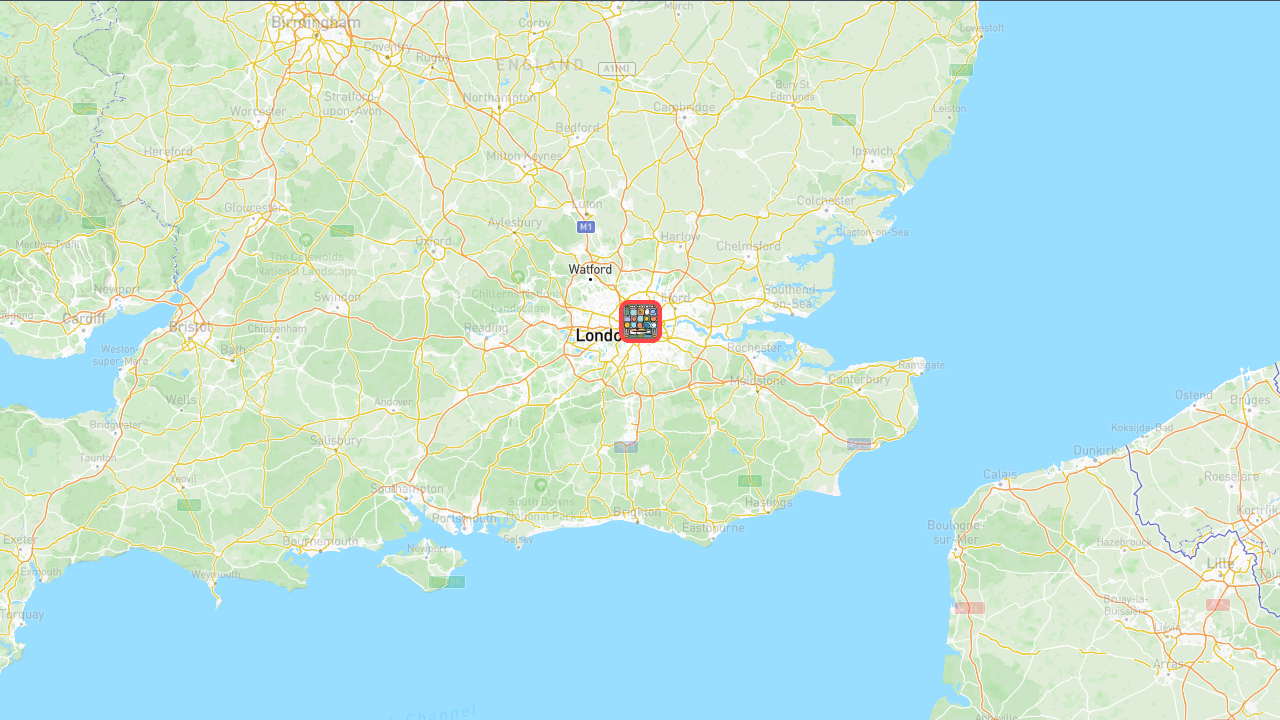Click the A1(M) road shield
The height and width of the screenshot is (720, 1280).
point(616,68)
